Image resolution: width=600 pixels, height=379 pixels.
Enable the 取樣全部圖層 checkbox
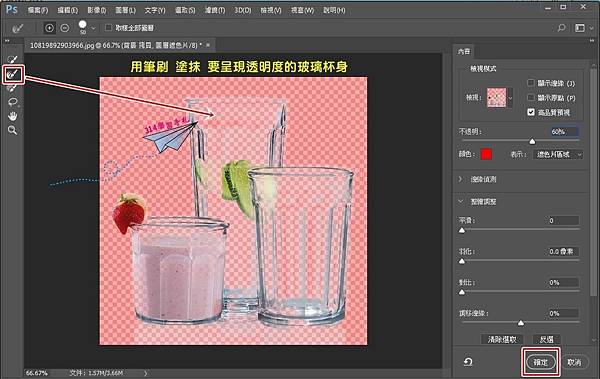109,28
